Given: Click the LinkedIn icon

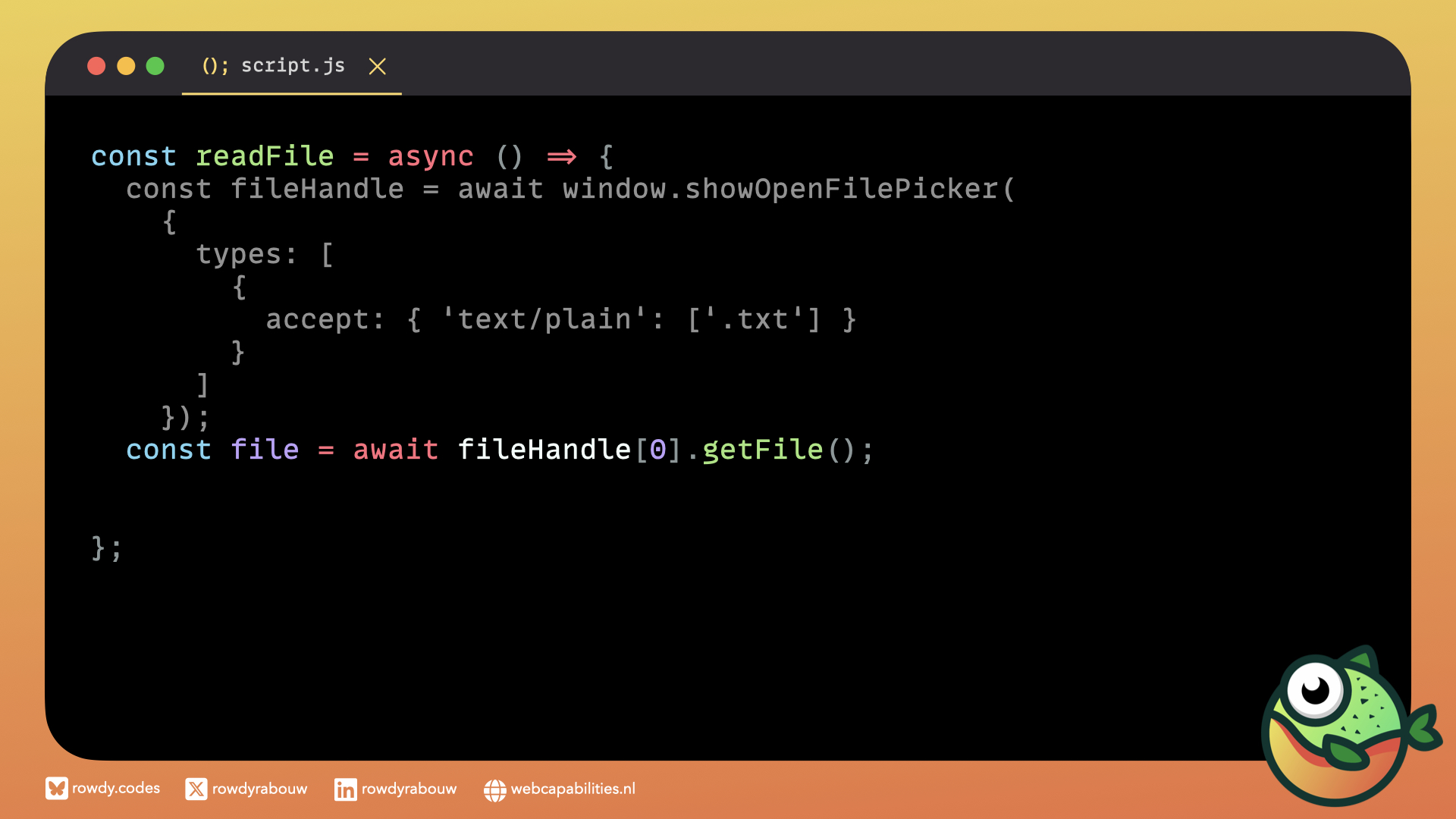Looking at the screenshot, I should click(x=345, y=789).
